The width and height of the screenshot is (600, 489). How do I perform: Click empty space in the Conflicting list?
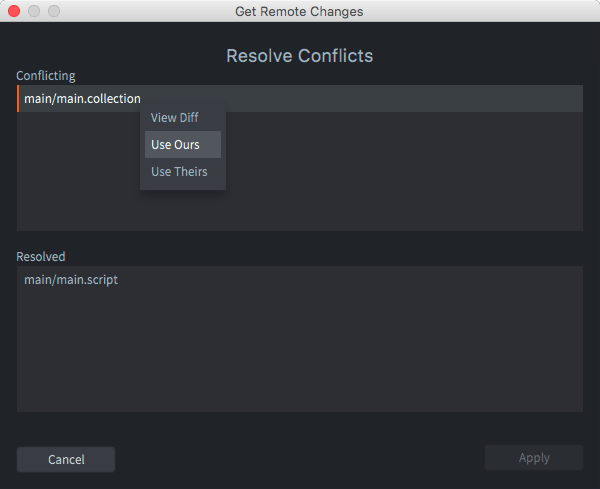pos(400,180)
